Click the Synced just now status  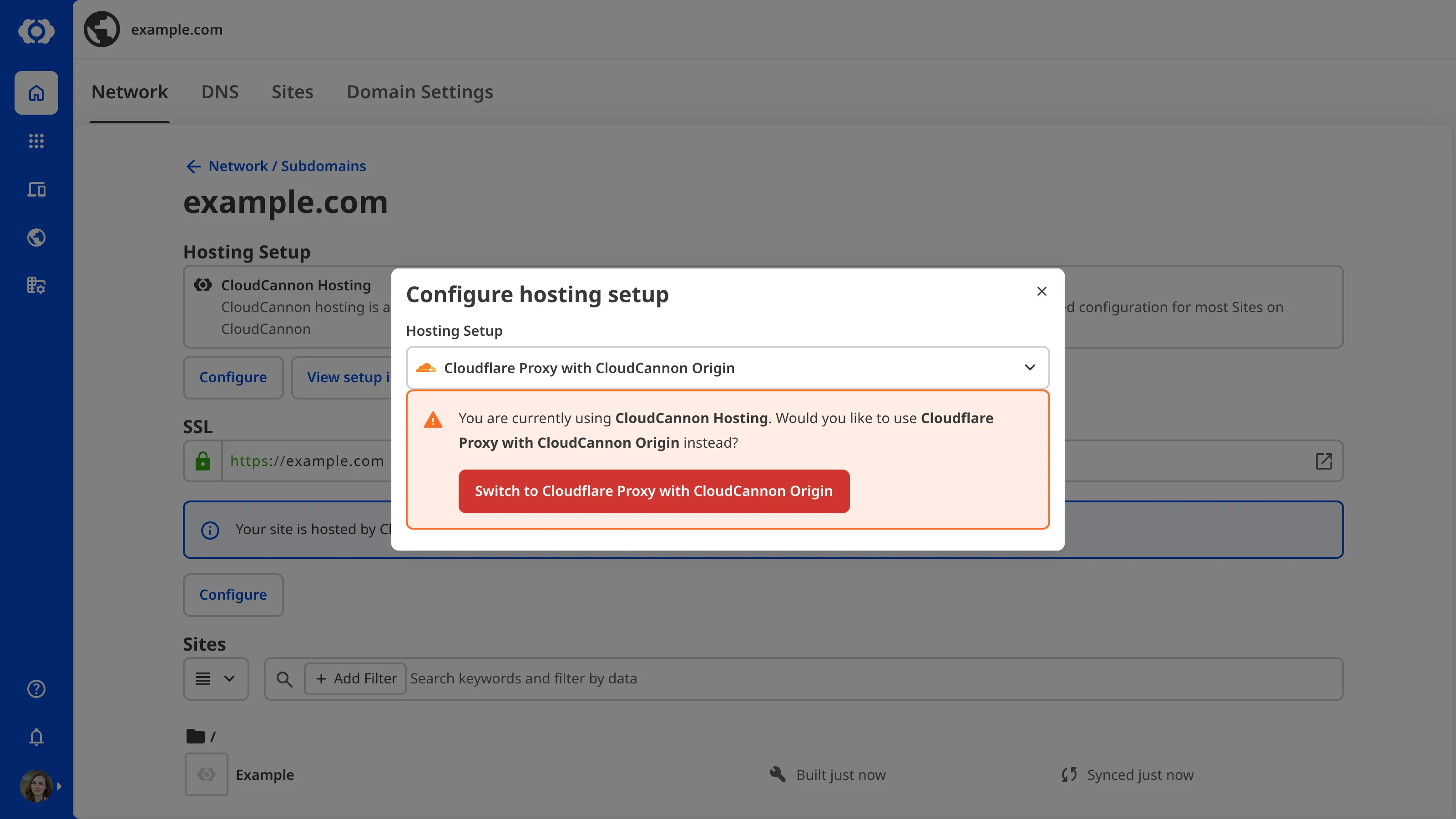1141,775
